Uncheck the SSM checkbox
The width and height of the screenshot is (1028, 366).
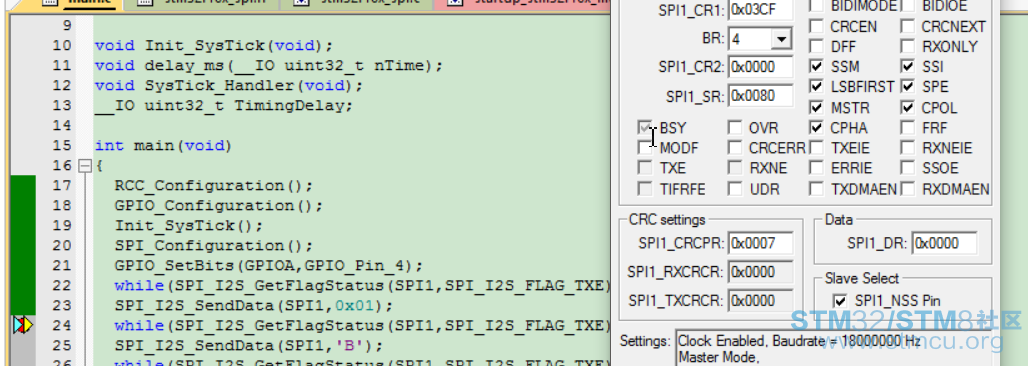coord(816,66)
